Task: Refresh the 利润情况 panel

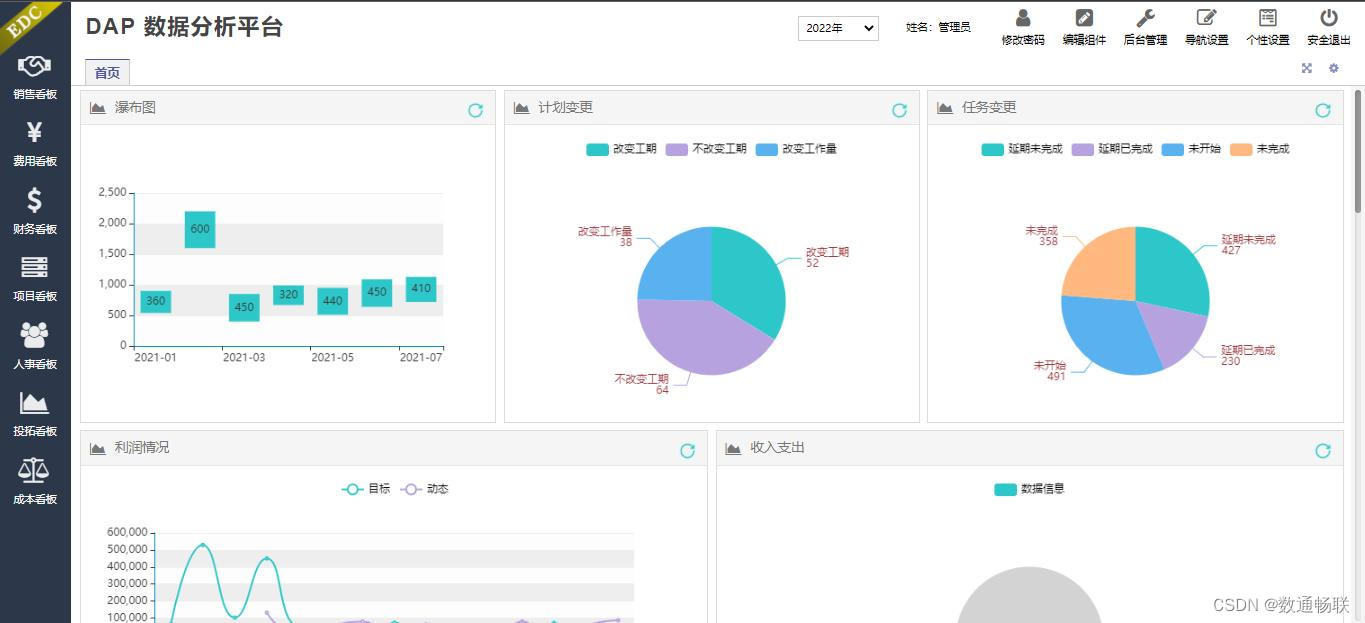Action: click(687, 451)
